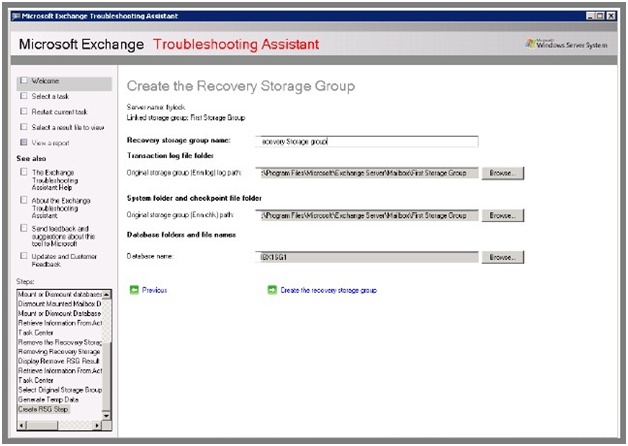
Task: Click the icon beside View a report
Action: point(24,142)
